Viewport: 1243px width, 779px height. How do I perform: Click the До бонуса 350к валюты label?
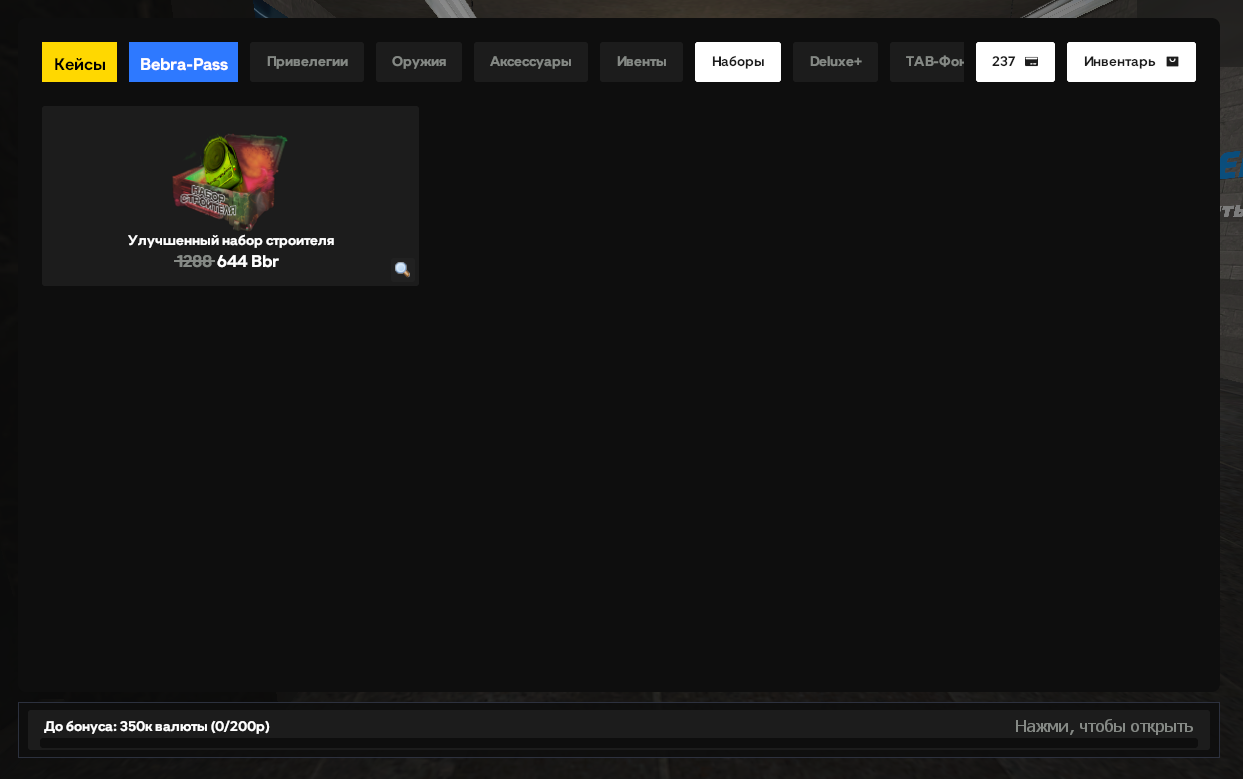[157, 726]
